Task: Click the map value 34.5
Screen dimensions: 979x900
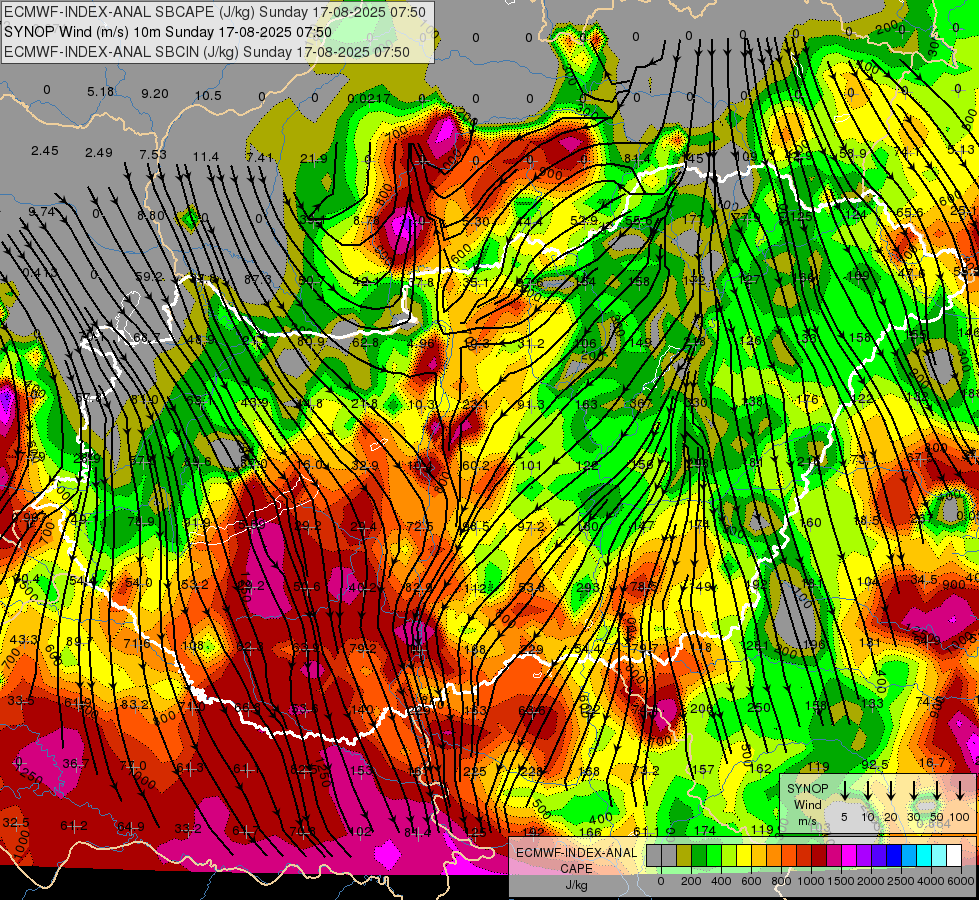Action: [924, 580]
